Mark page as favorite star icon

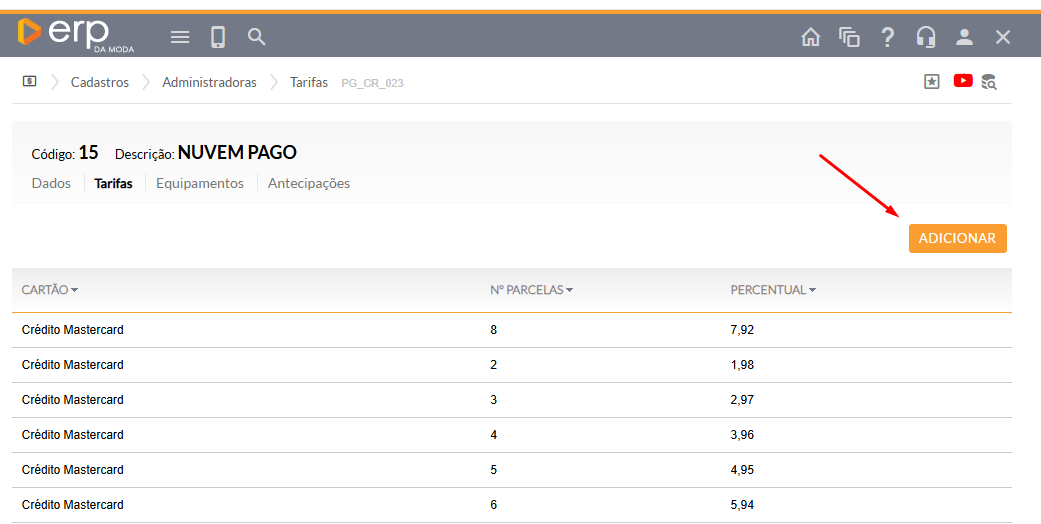pos(932,82)
